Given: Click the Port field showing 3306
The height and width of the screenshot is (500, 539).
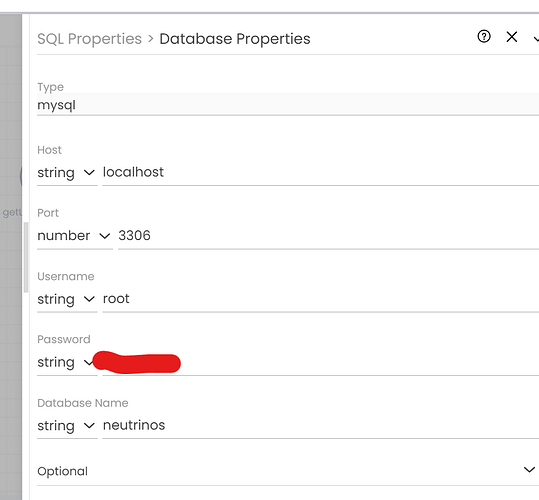Looking at the screenshot, I should (x=328, y=236).
